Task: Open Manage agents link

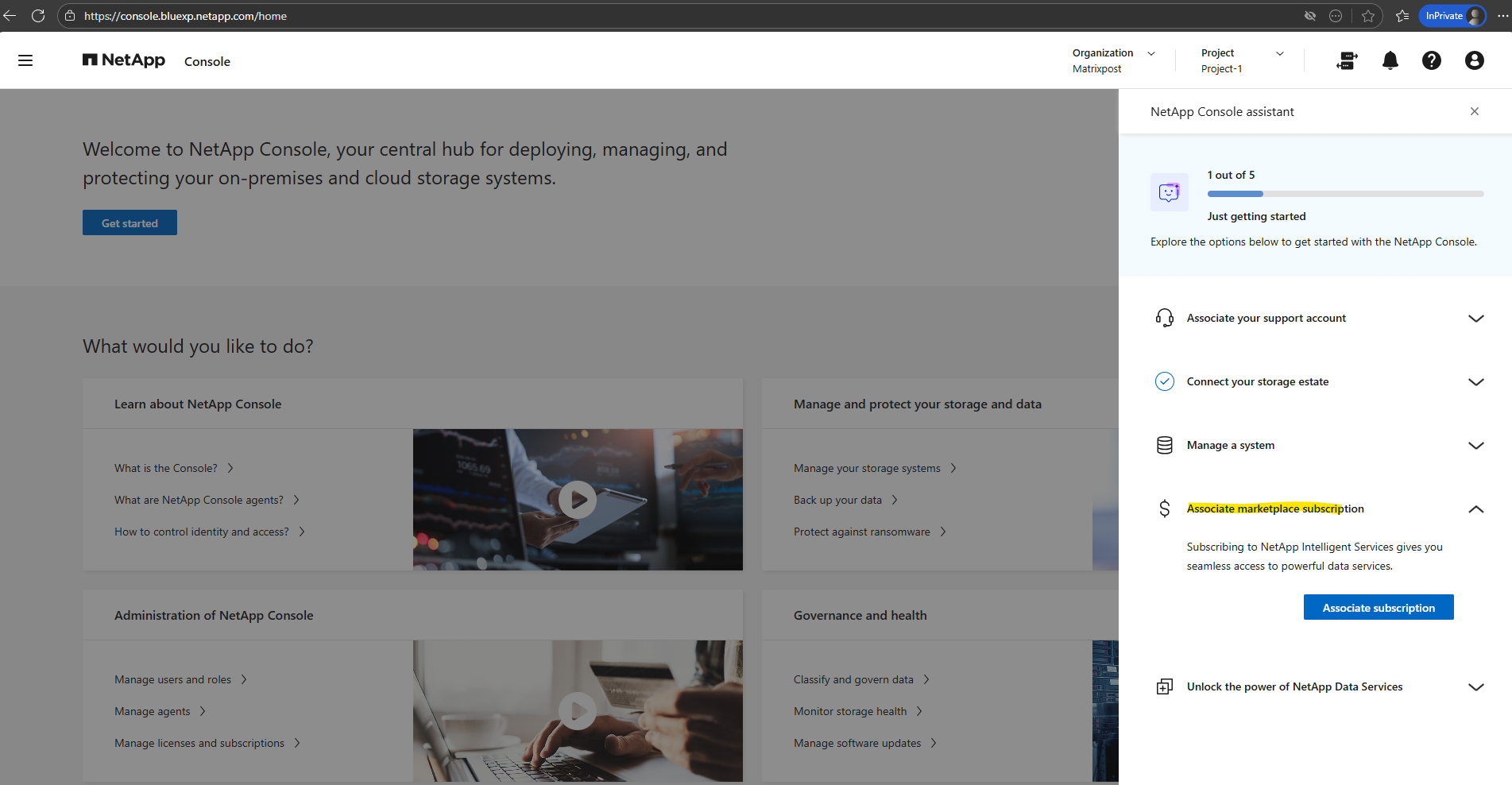Action: point(160,711)
